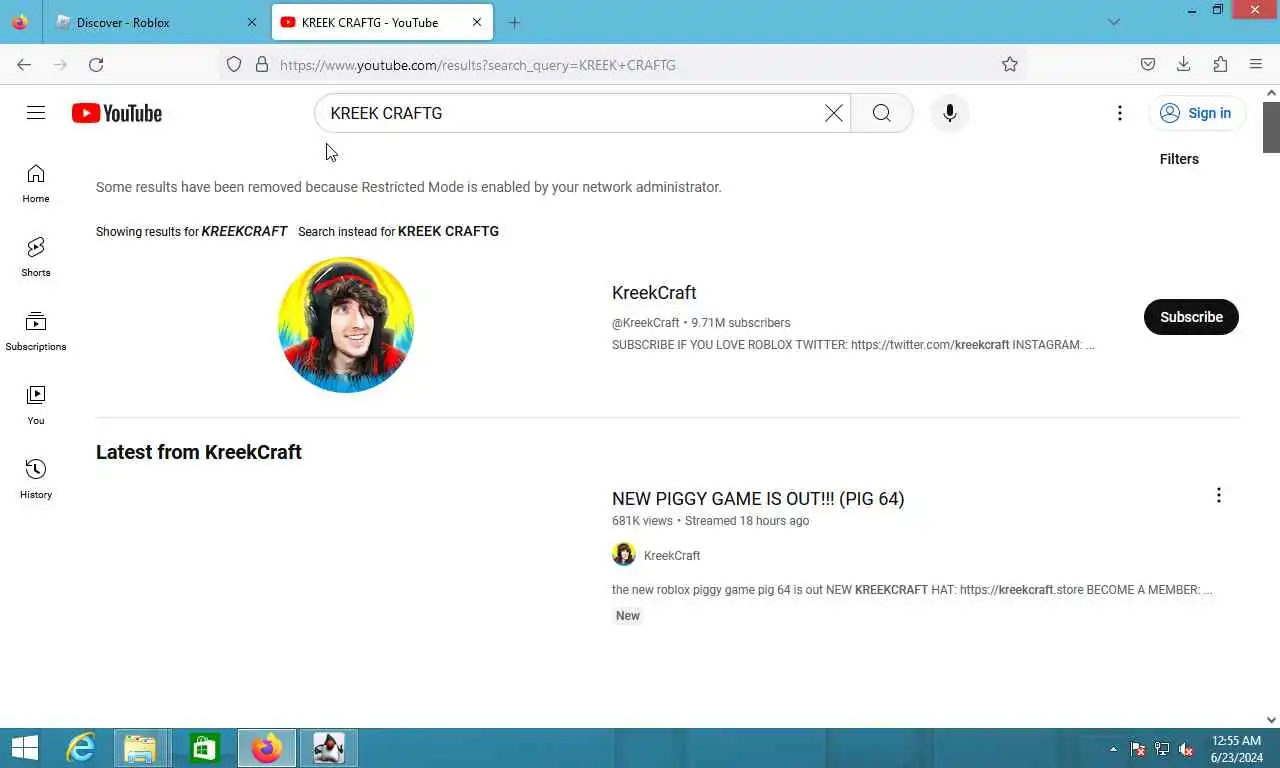The width and height of the screenshot is (1280, 768).
Task: Click the Firefox taskbar icon
Action: (x=266, y=748)
